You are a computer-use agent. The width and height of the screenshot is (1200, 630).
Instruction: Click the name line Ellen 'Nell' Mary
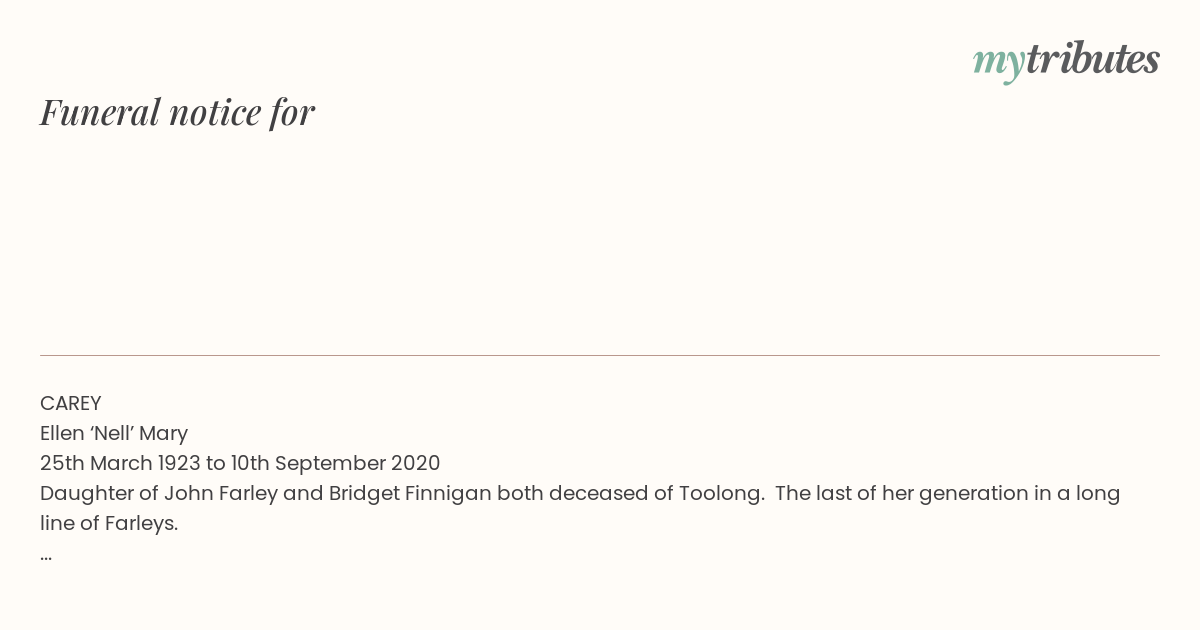point(114,433)
